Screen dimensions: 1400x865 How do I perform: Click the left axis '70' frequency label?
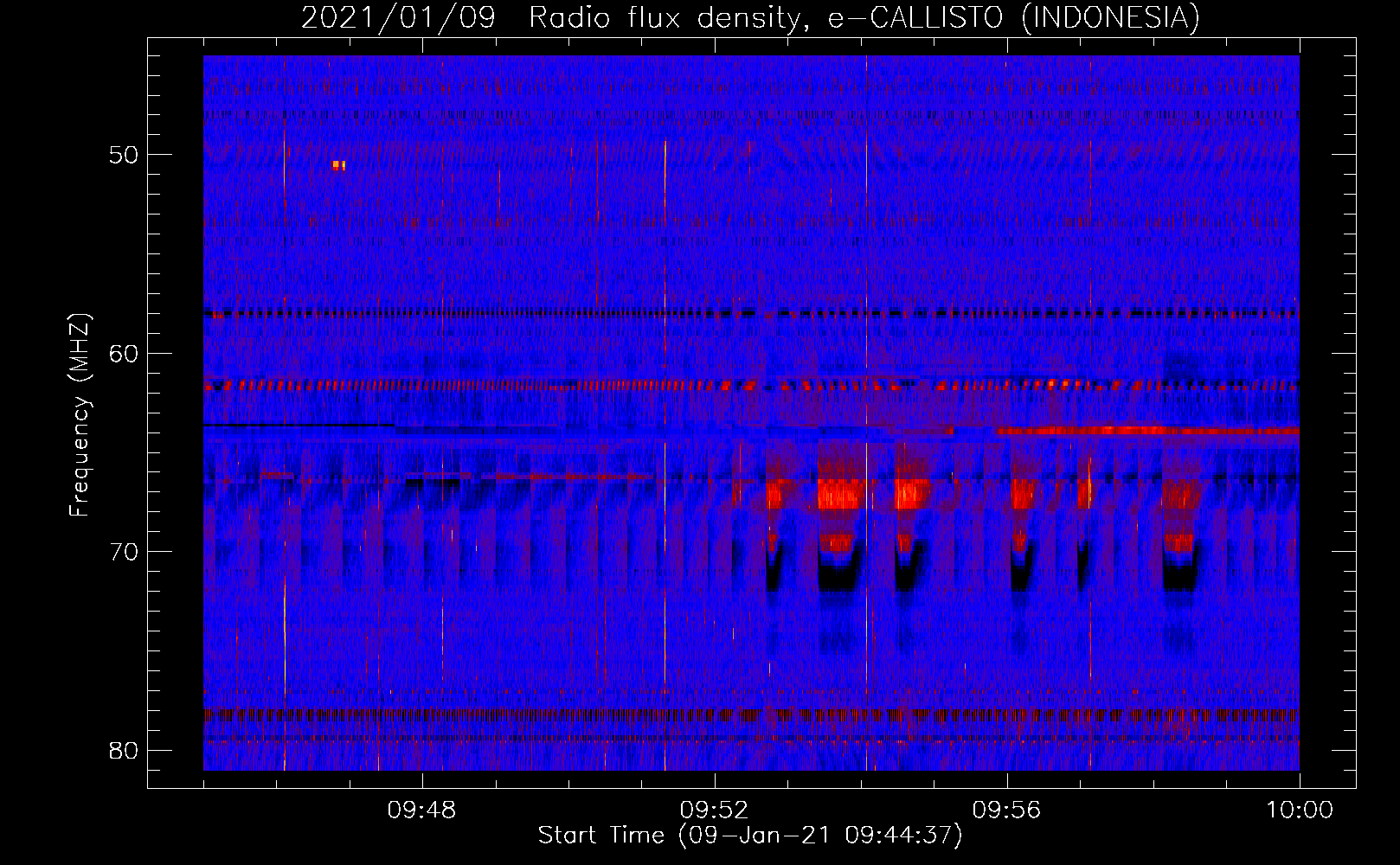pos(124,552)
